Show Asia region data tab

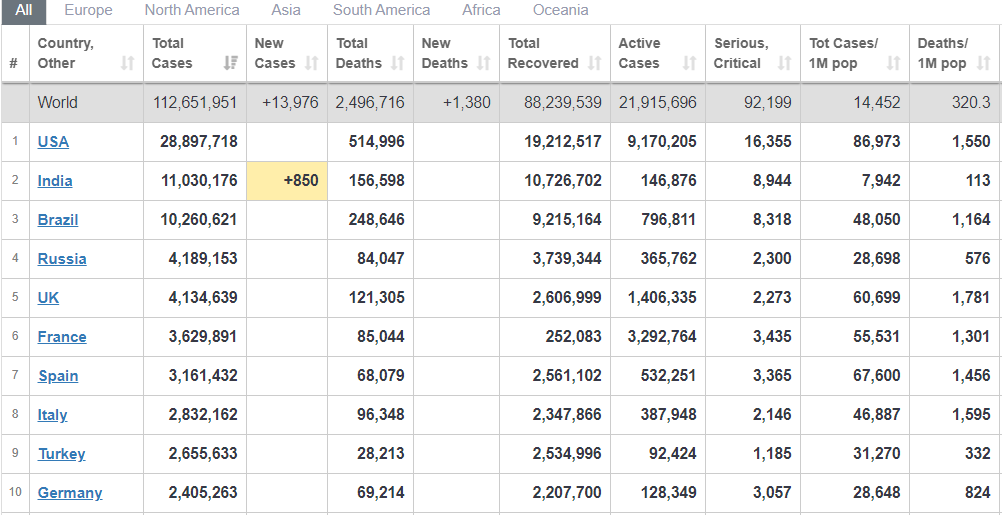286,10
